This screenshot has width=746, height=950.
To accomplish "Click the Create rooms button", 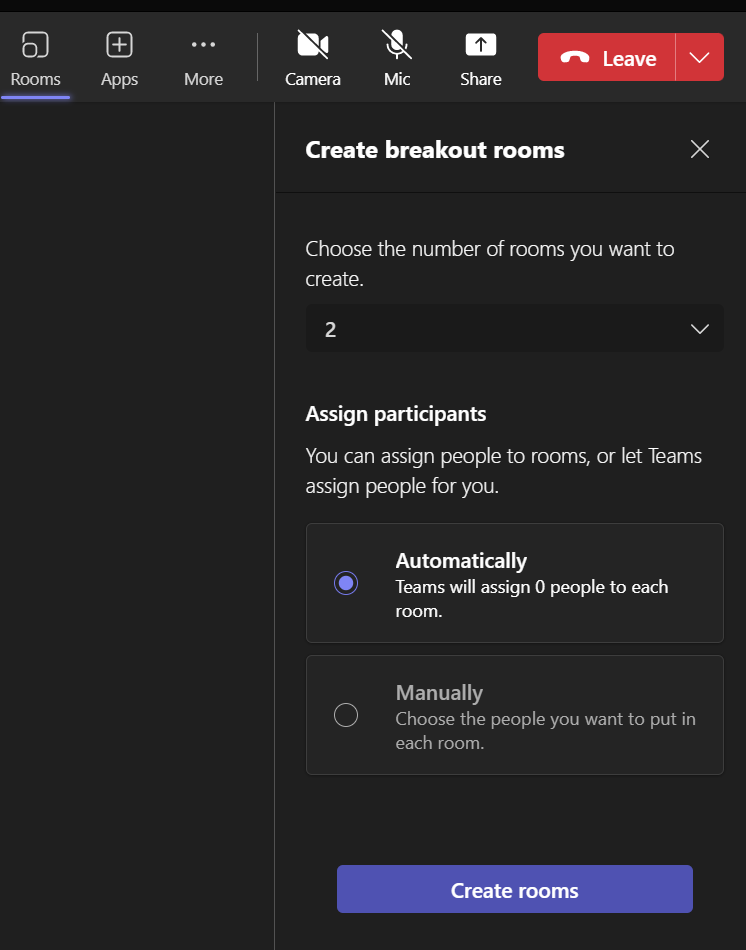I will 514,888.
